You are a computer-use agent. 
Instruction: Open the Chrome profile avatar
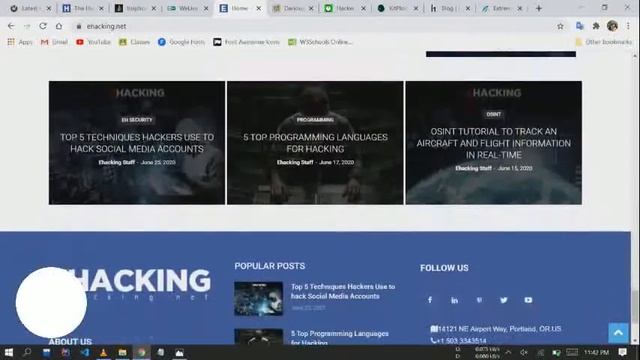pos(612,26)
